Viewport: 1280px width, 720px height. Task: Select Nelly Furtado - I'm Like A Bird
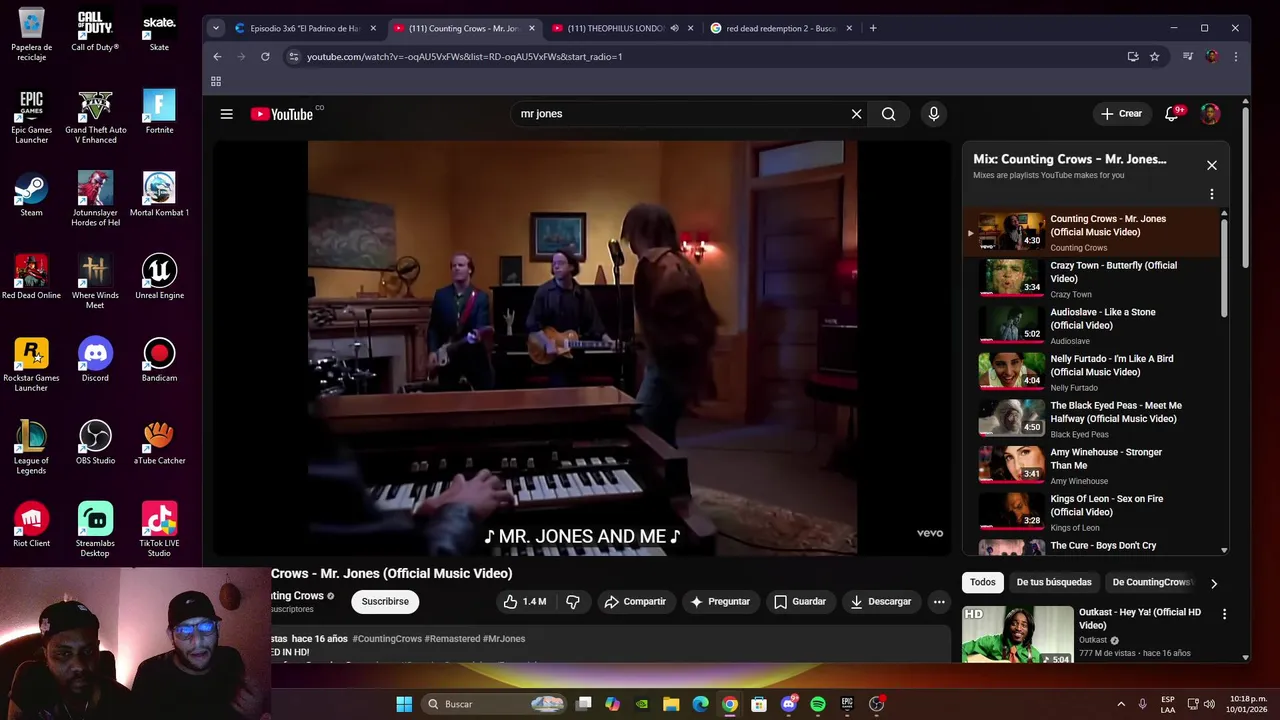tap(1094, 372)
